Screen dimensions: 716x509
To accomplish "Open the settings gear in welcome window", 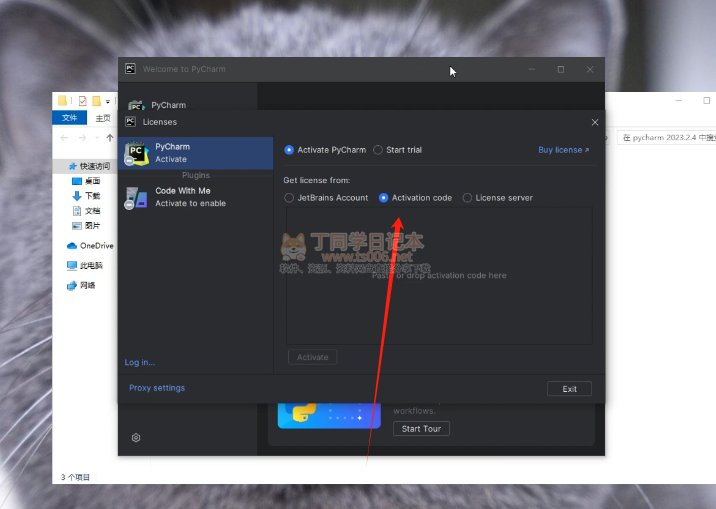I will [x=136, y=438].
